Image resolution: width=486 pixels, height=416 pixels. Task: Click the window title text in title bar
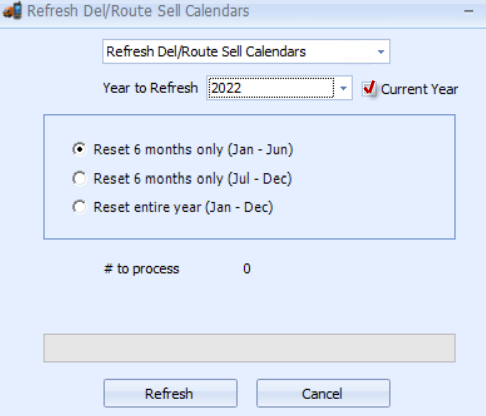(x=138, y=11)
